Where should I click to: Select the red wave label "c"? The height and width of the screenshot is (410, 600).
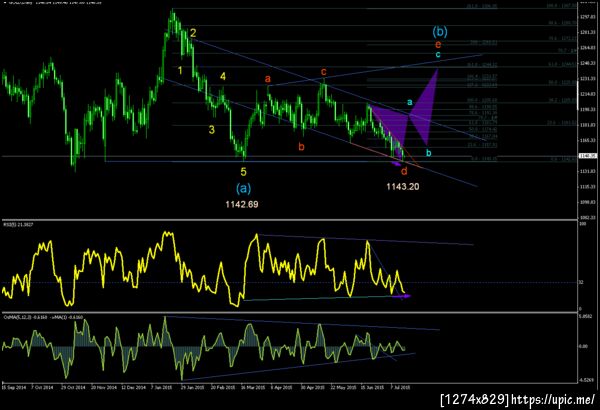(x=324, y=72)
